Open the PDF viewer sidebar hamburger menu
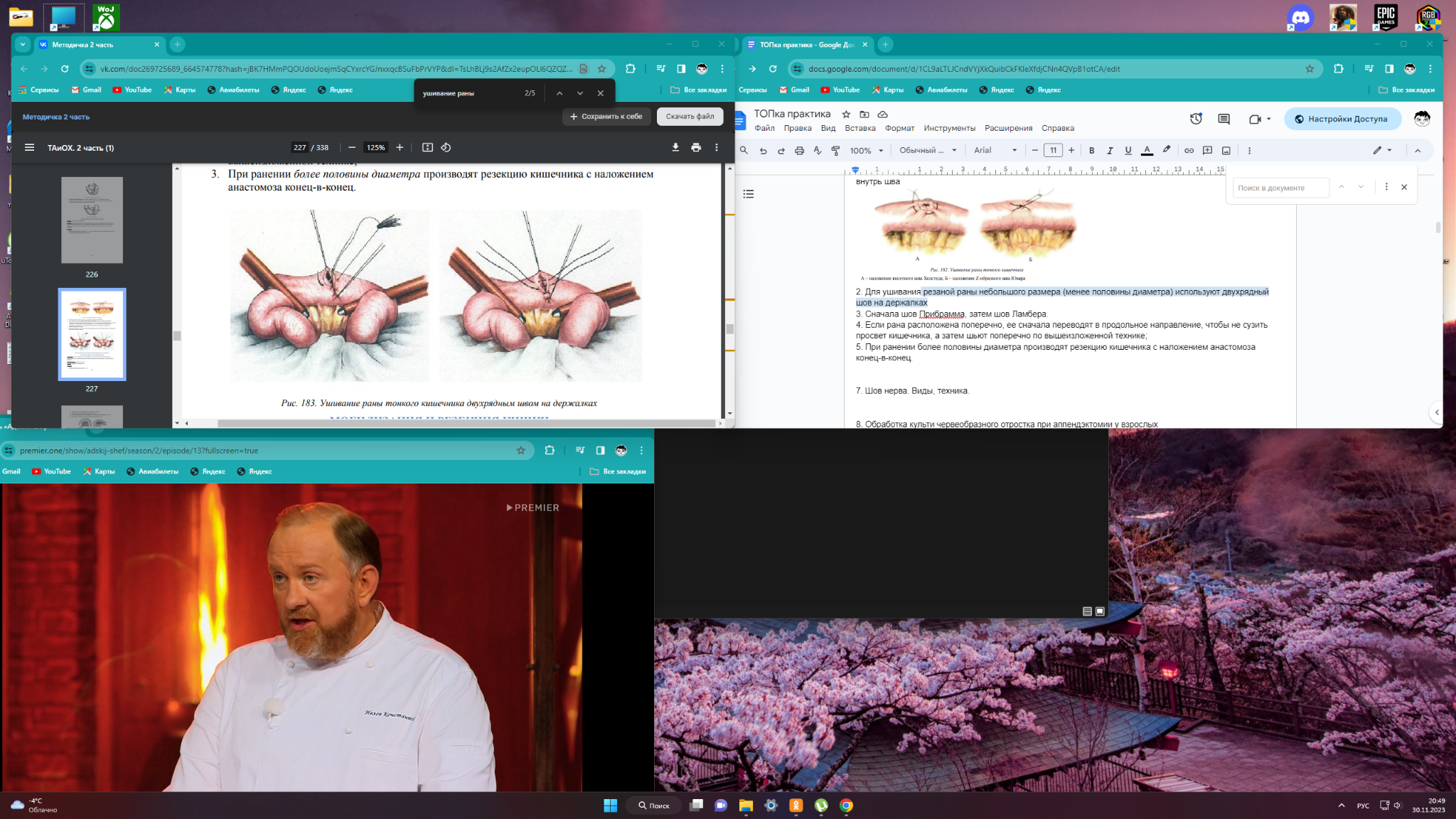This screenshot has height=819, width=1456. pyautogui.click(x=29, y=148)
